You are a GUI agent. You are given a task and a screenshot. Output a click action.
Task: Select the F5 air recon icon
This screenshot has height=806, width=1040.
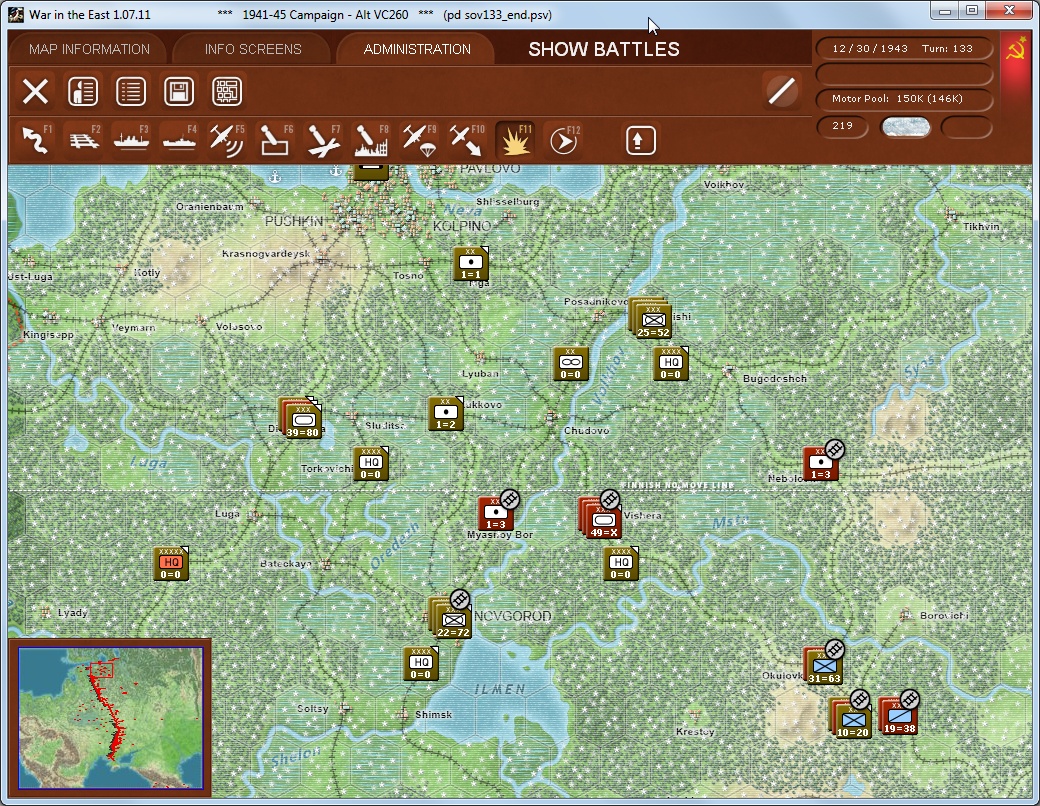226,140
